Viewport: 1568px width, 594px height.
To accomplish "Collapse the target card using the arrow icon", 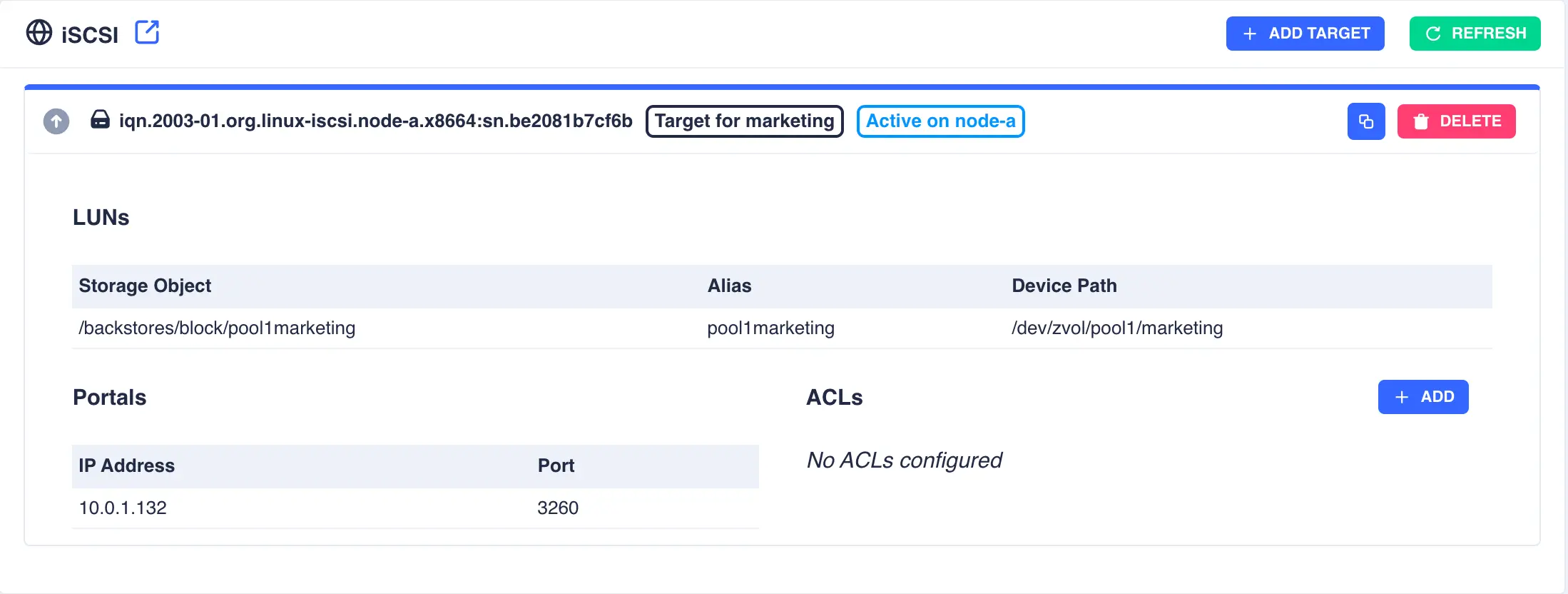I will point(55,121).
